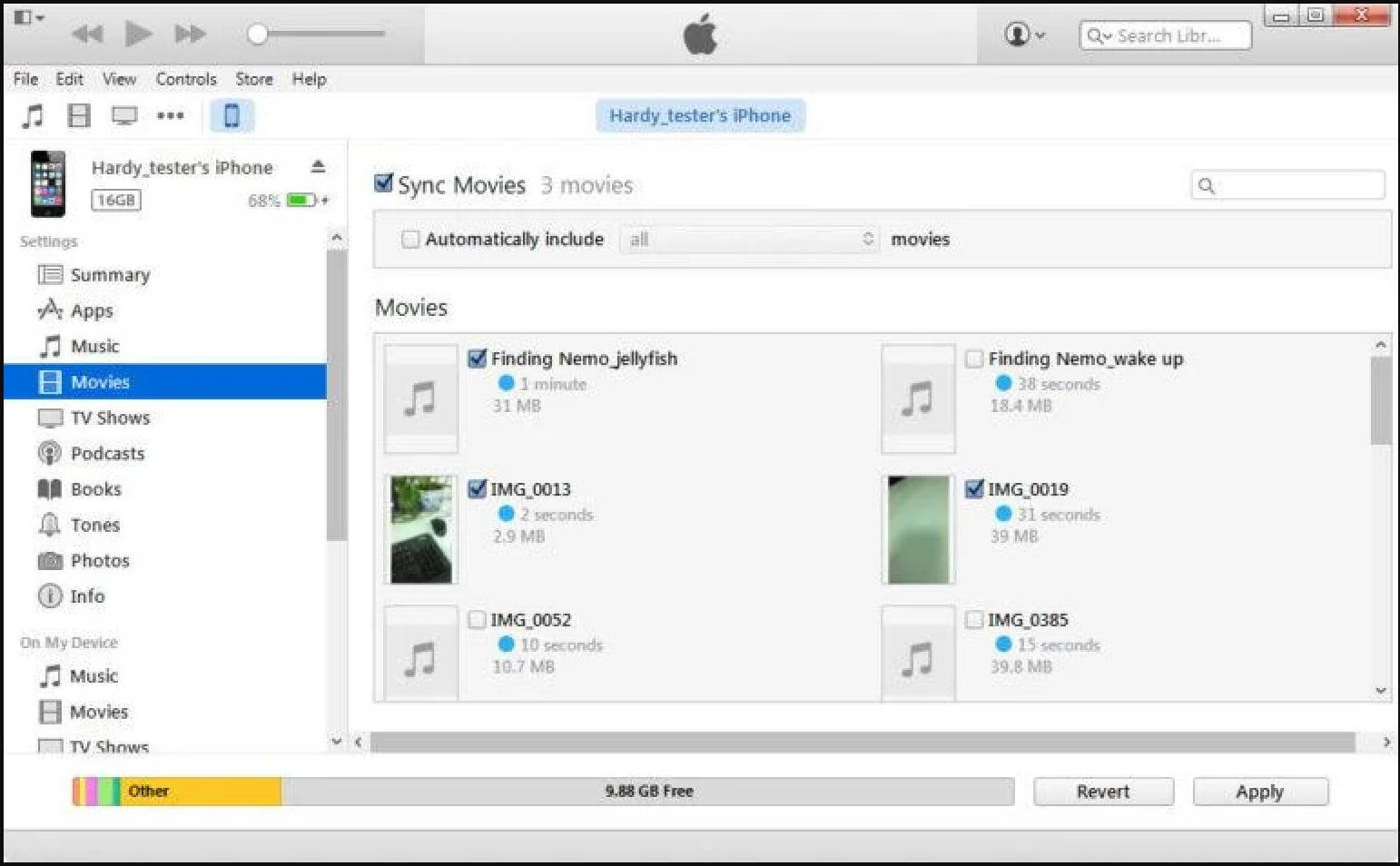Open the Help menu
This screenshot has width=1400, height=866.
tap(309, 79)
